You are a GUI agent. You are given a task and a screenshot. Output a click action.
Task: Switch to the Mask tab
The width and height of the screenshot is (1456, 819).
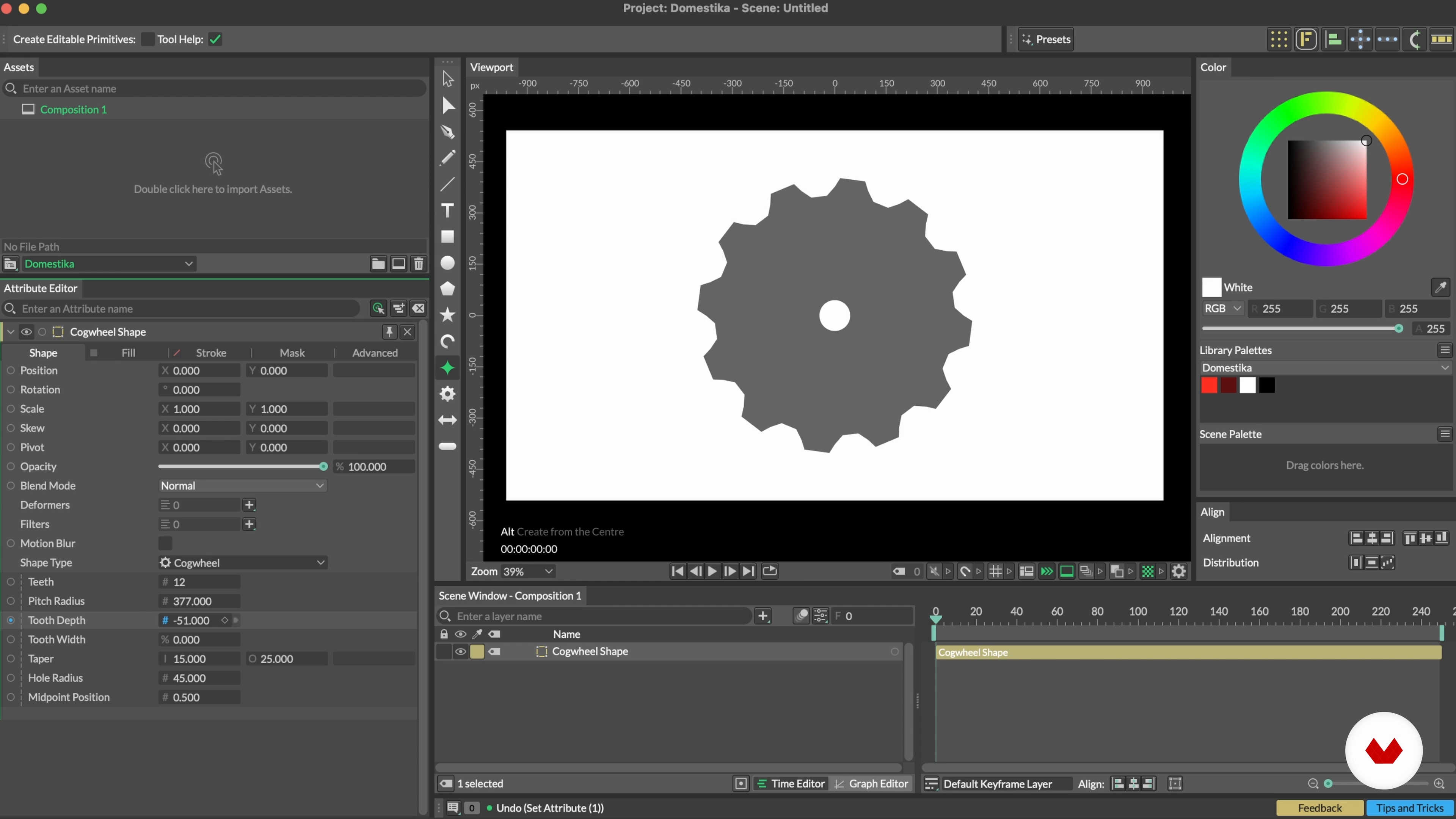tap(292, 353)
